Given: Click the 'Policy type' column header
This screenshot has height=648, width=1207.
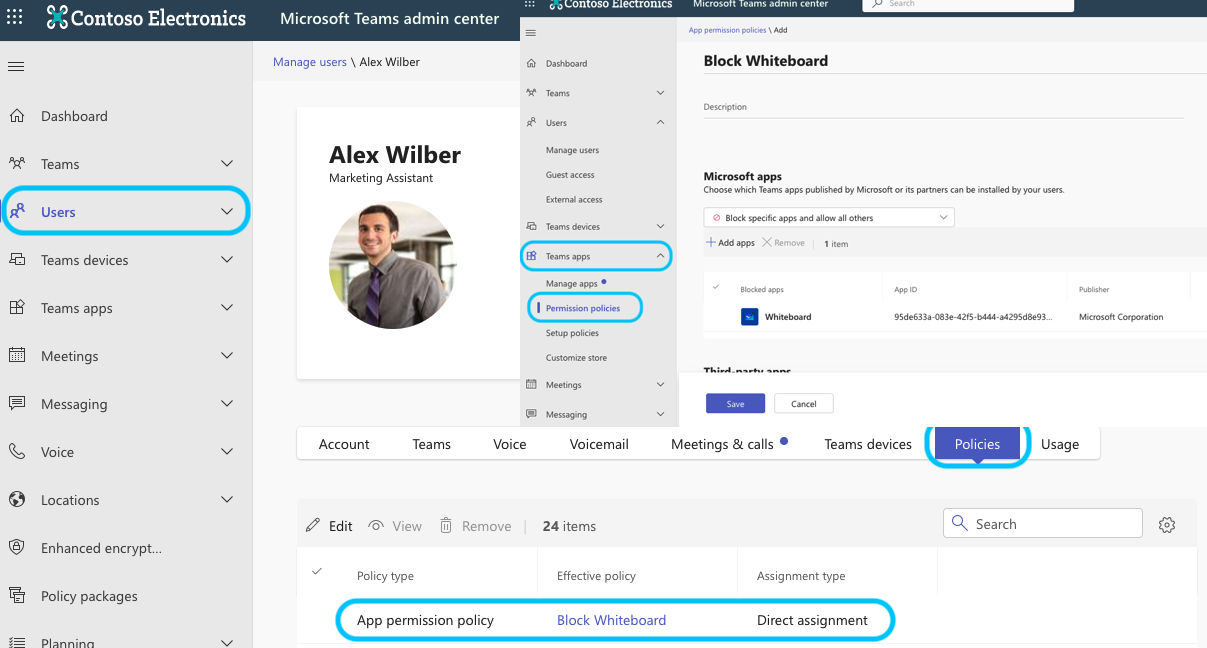Looking at the screenshot, I should point(385,576).
